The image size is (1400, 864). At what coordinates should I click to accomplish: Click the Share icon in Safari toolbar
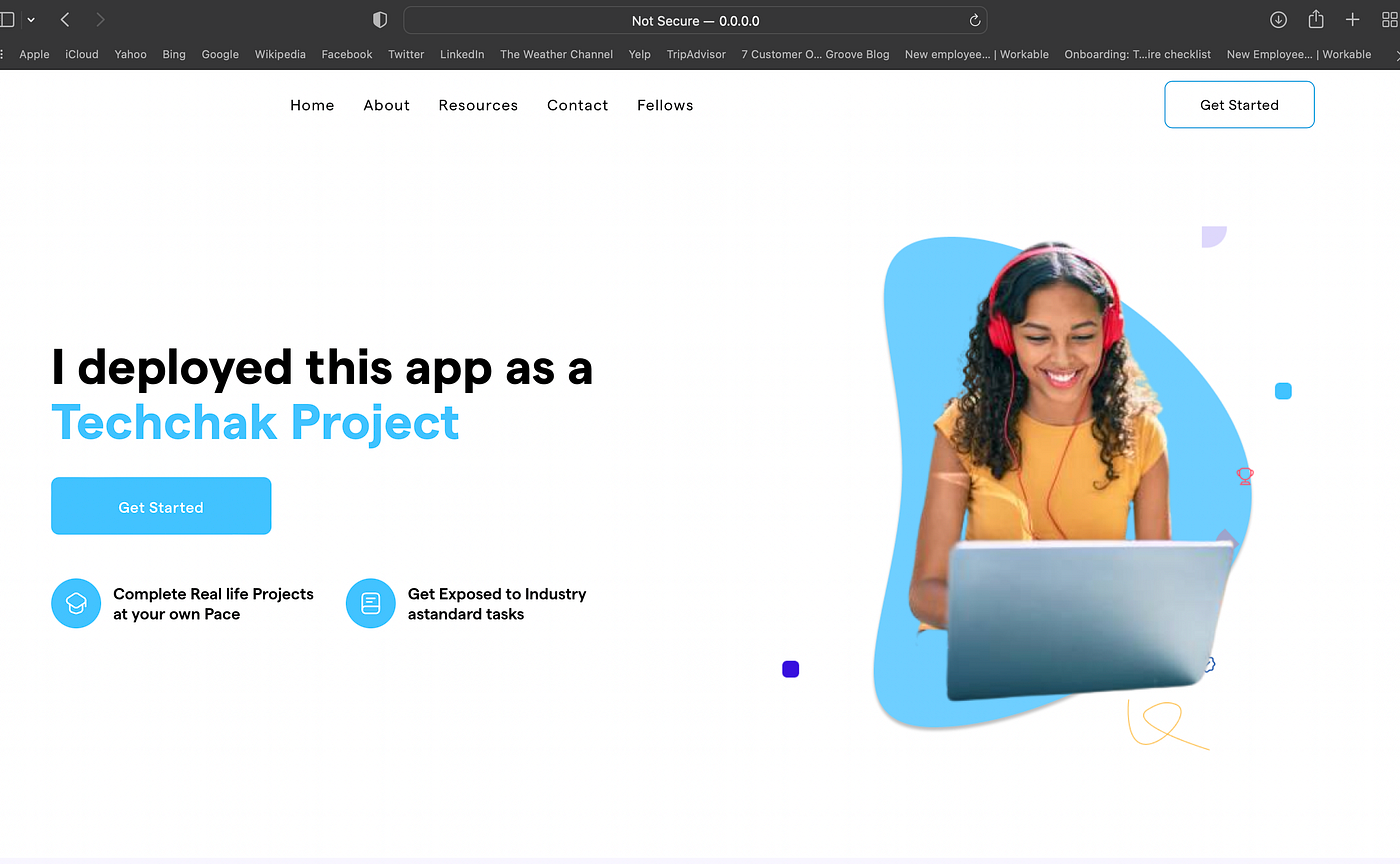click(1316, 19)
